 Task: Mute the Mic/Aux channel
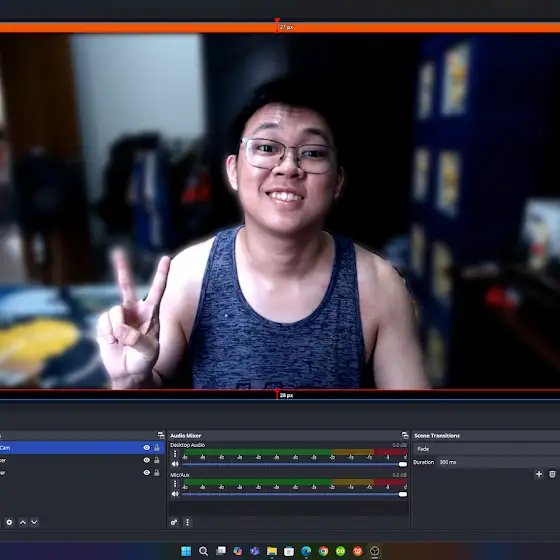(175, 494)
